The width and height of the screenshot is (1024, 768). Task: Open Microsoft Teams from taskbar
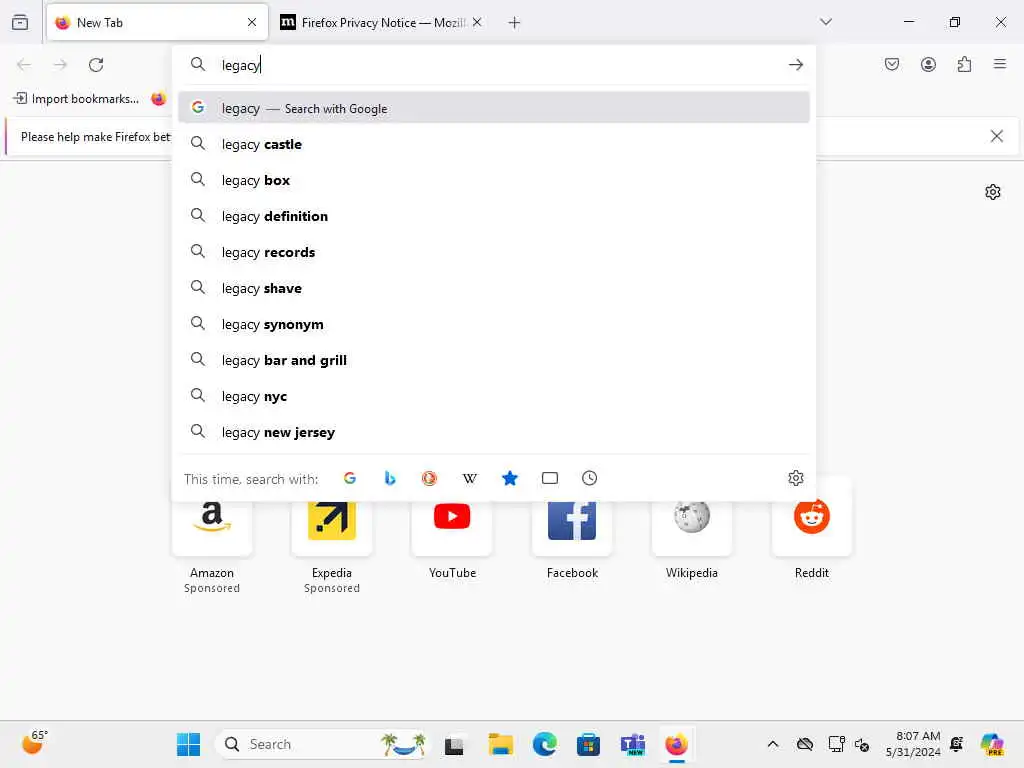(632, 744)
